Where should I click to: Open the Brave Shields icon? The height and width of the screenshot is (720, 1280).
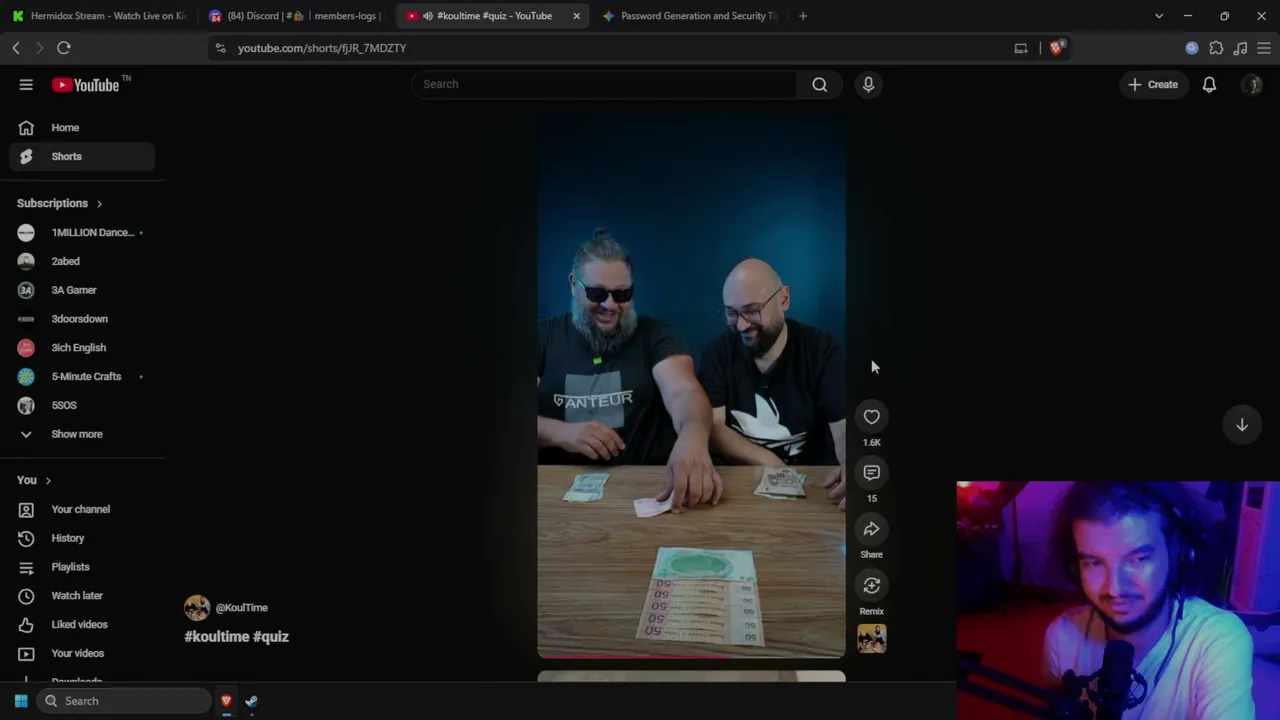(1057, 48)
